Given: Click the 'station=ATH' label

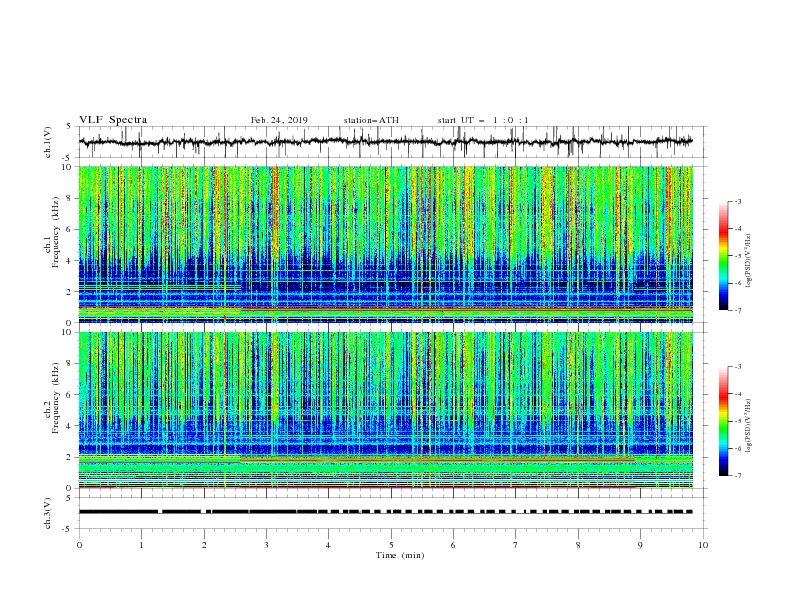Looking at the screenshot, I should pyautogui.click(x=371, y=120).
